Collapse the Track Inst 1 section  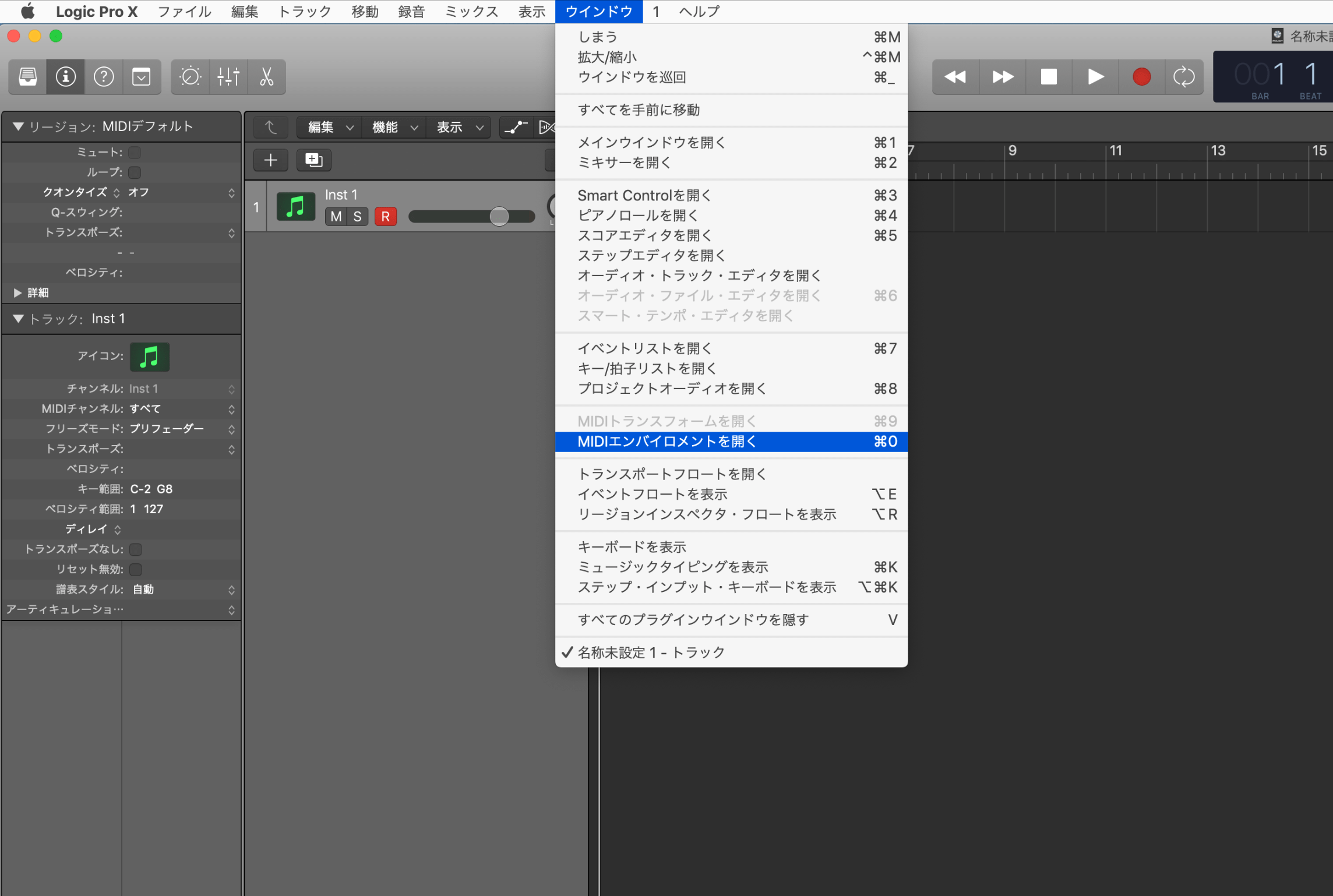click(18, 319)
